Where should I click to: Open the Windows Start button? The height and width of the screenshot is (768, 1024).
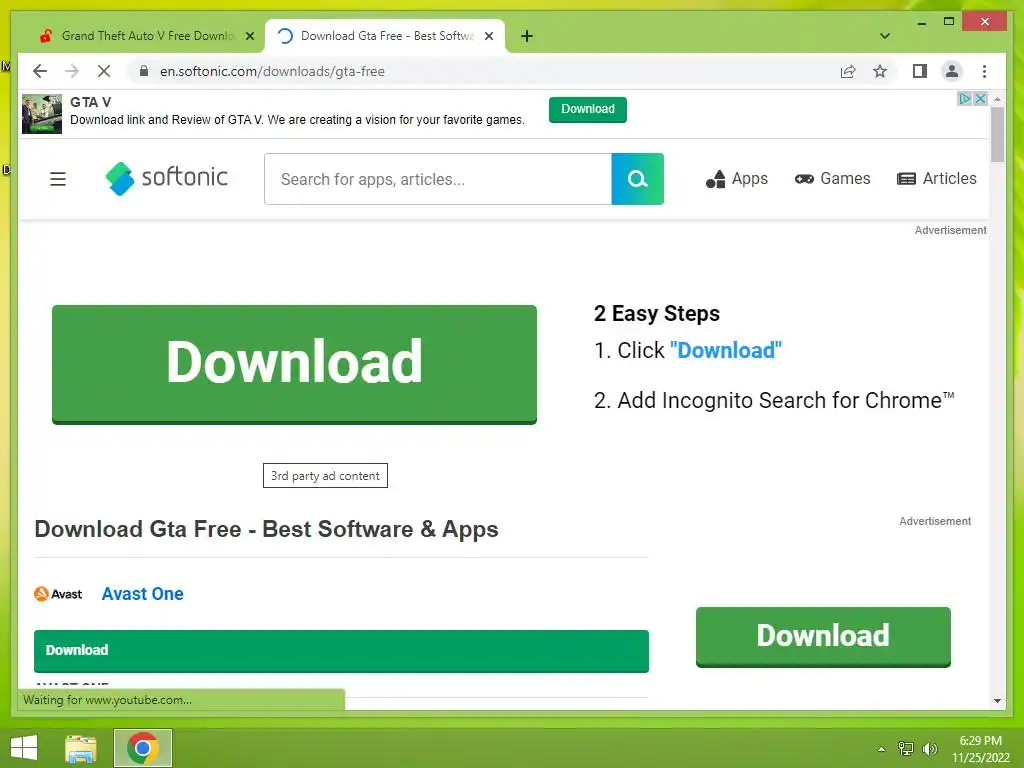24,748
